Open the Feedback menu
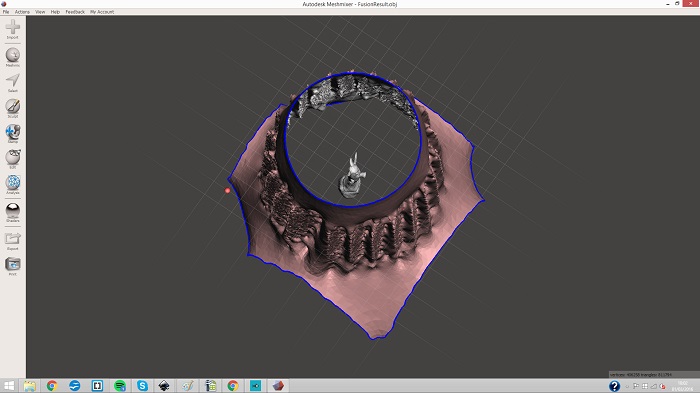 (x=75, y=12)
